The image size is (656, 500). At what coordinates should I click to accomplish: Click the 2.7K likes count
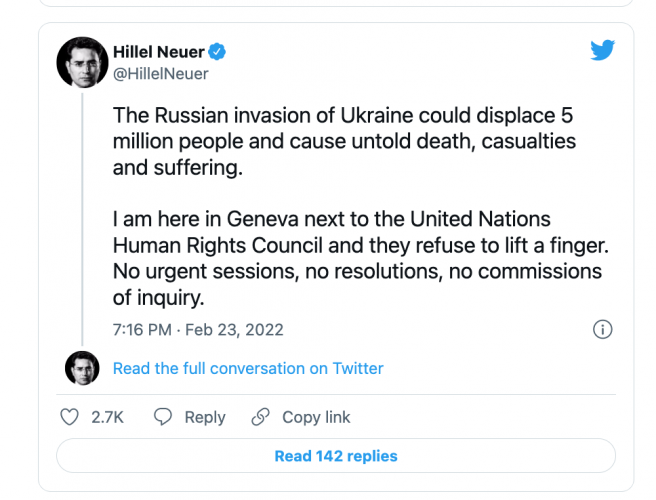(x=107, y=417)
